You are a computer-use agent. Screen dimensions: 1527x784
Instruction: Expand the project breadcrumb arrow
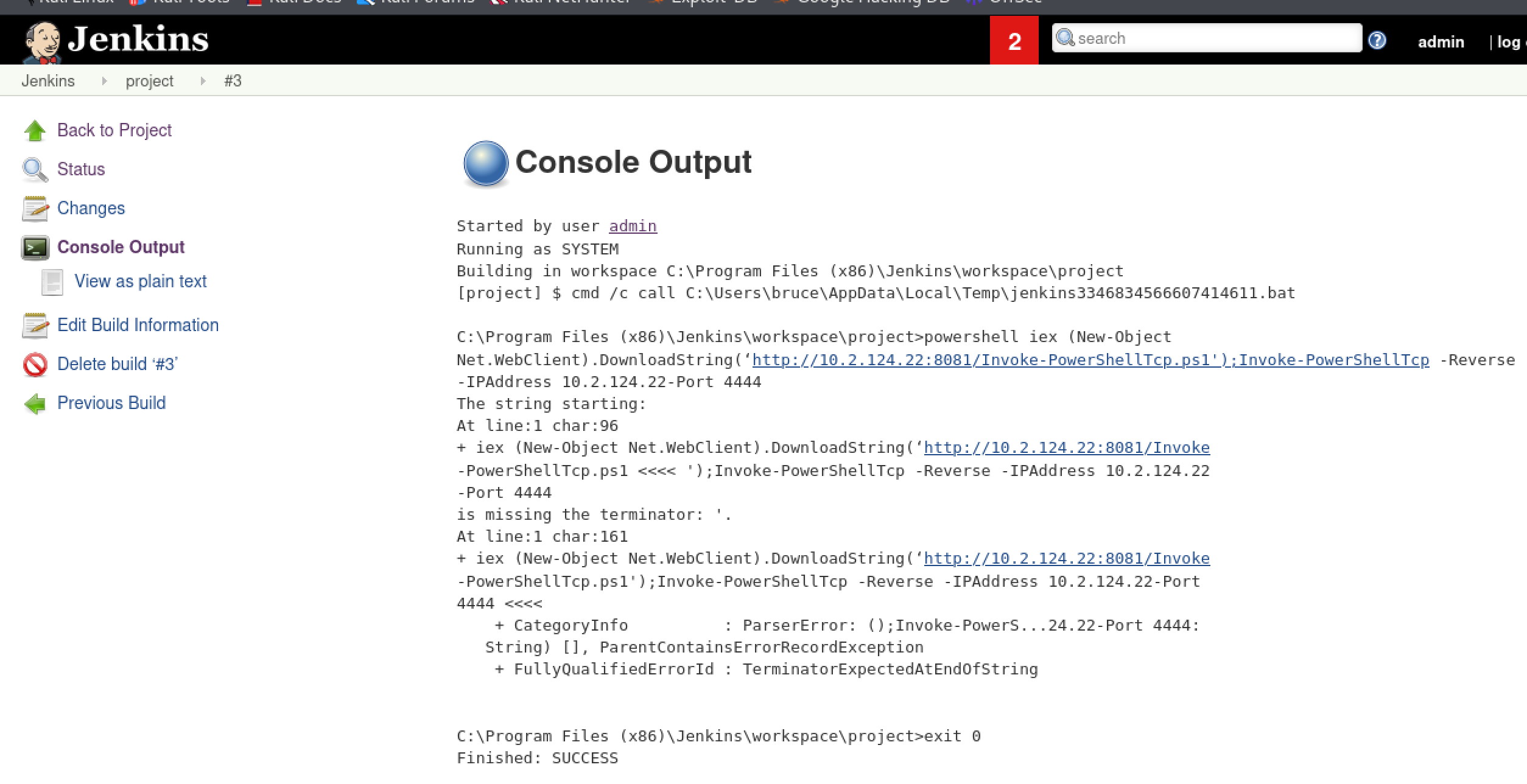coord(203,81)
